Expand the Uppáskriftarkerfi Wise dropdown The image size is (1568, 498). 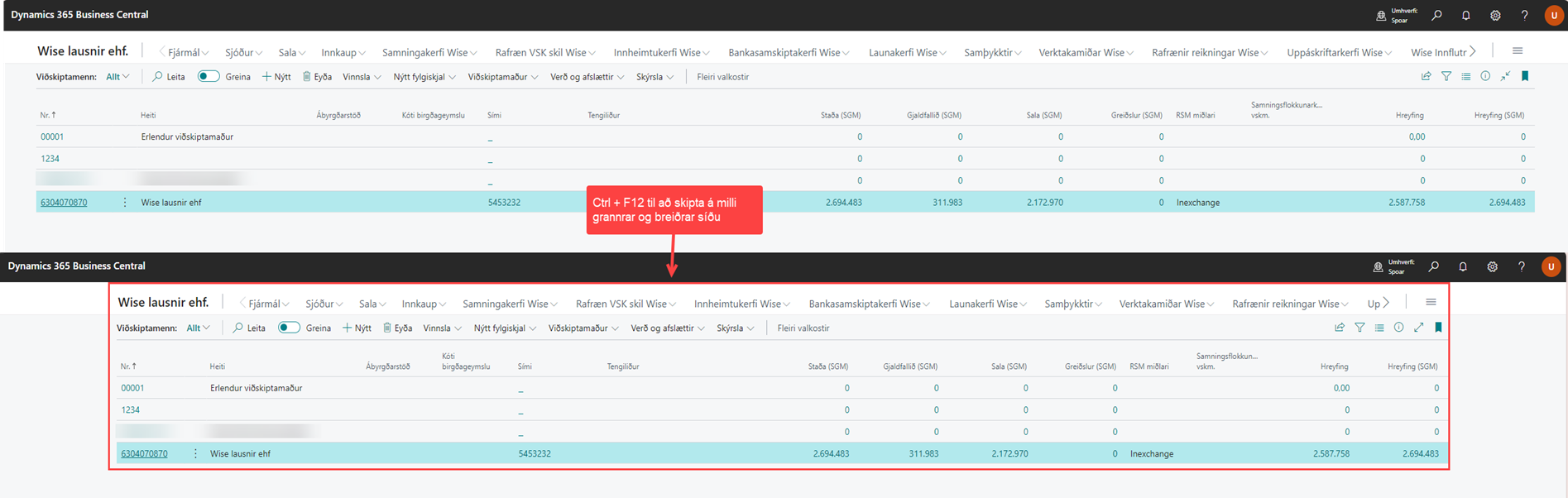[x=1339, y=52]
